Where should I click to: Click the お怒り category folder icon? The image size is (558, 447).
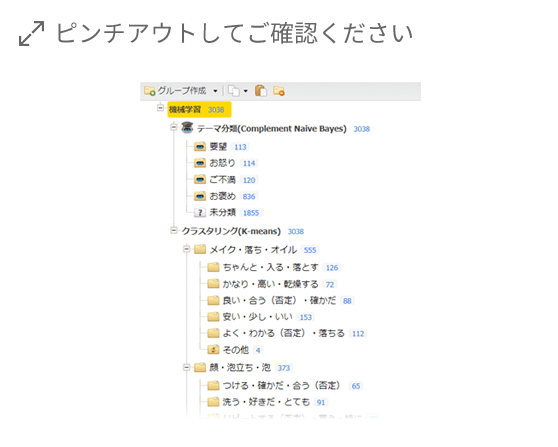pos(200,163)
